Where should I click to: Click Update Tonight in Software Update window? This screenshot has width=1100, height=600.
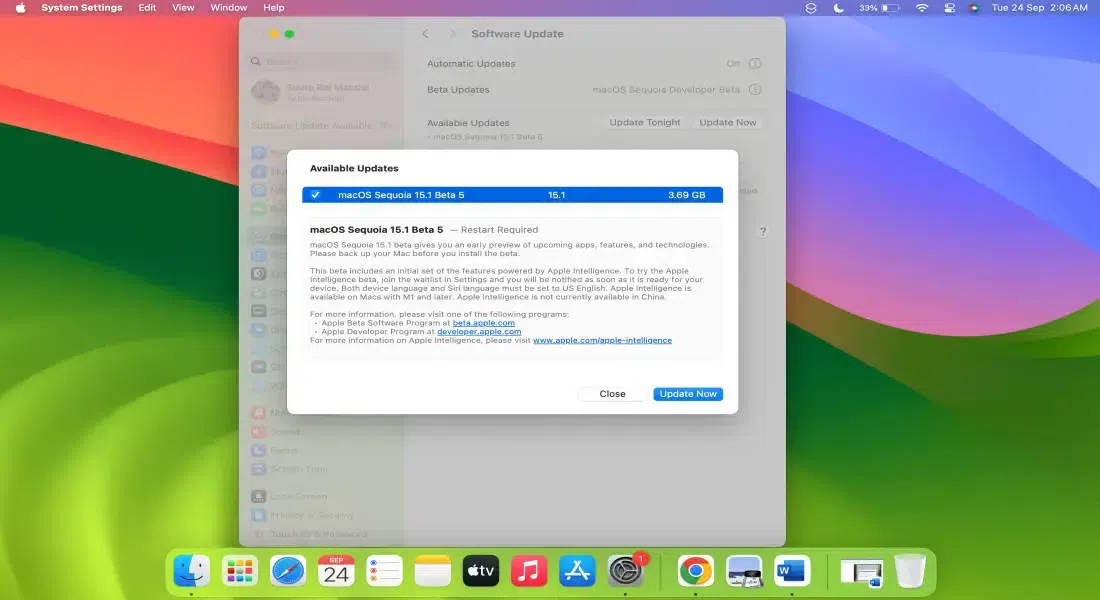tap(645, 122)
